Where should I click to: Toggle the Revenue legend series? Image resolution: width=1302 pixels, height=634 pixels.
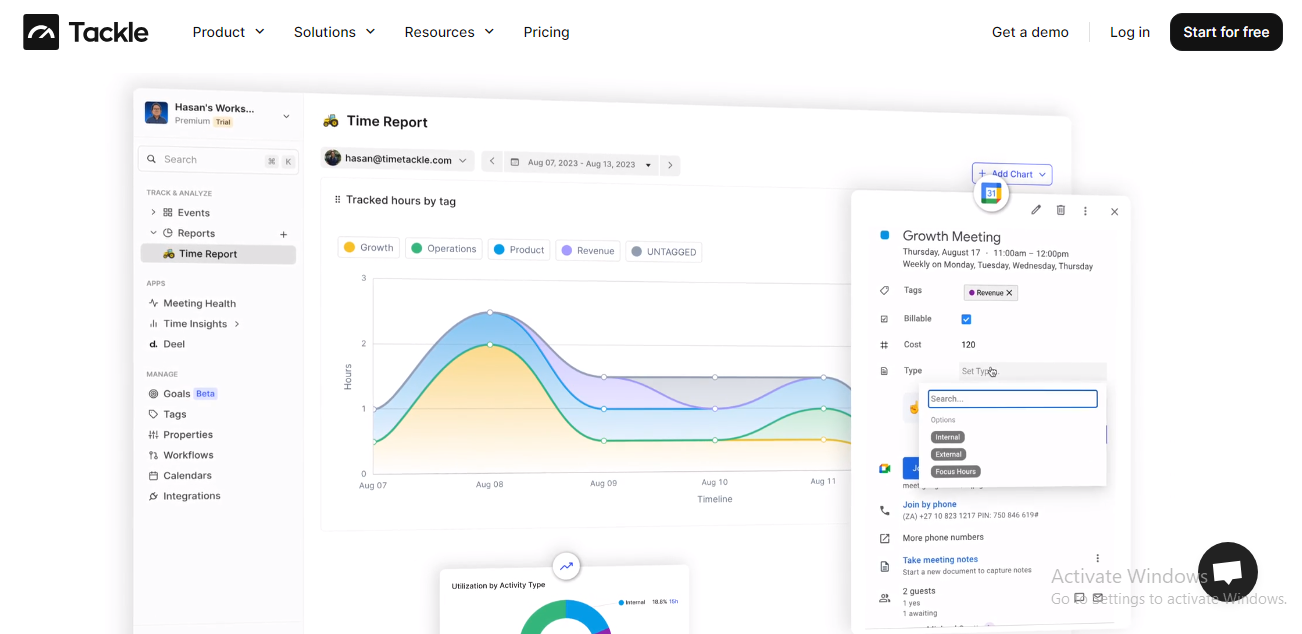coord(588,250)
